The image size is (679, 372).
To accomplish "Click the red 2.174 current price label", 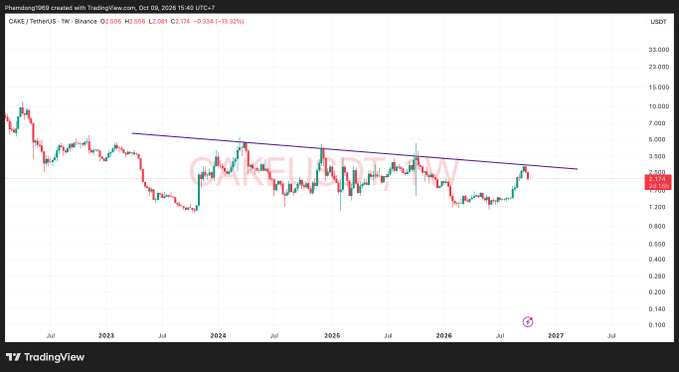I will 658,179.
